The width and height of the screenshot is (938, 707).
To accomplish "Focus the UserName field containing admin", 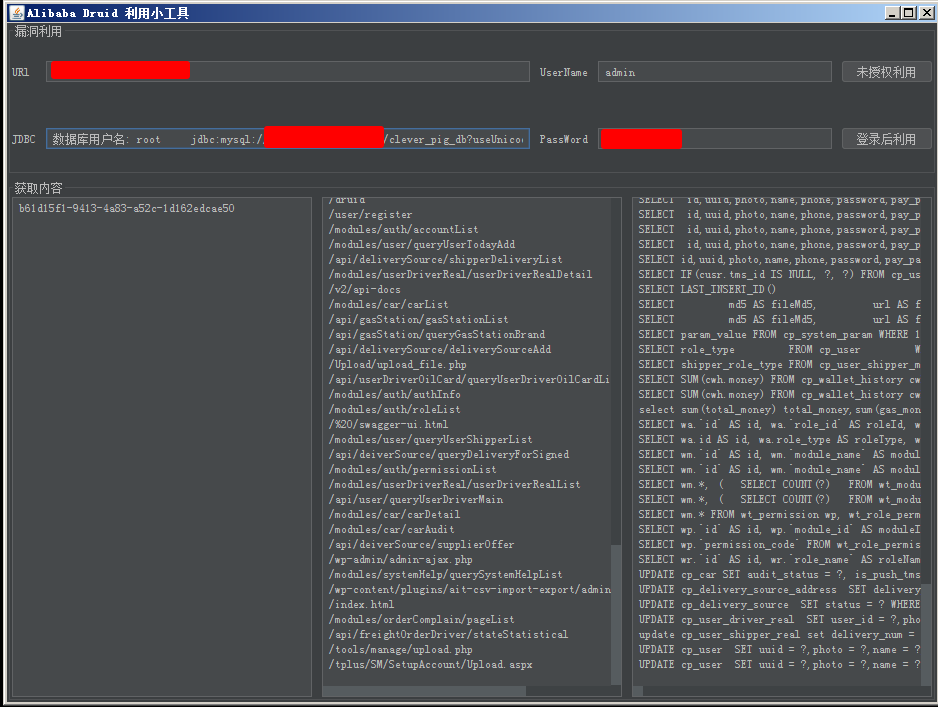I will (x=715, y=72).
